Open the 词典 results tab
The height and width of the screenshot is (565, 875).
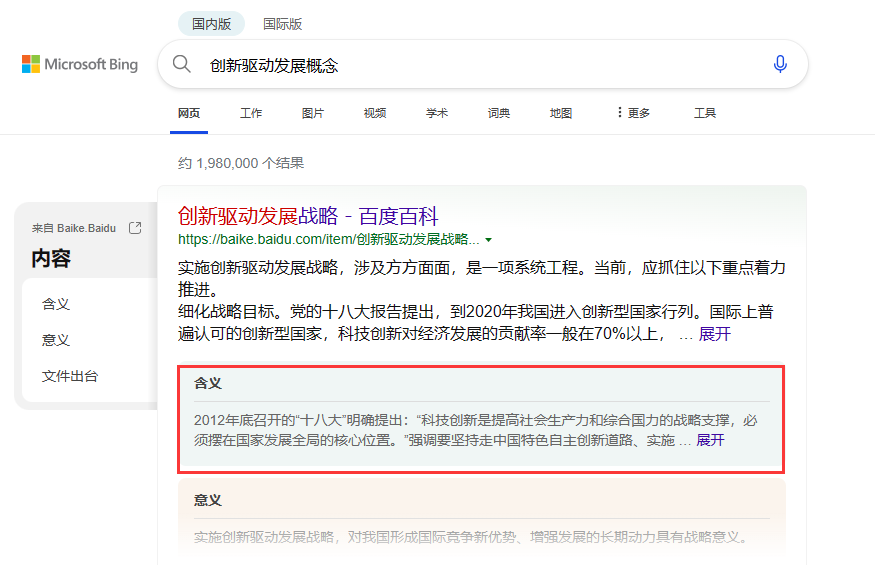click(x=498, y=113)
